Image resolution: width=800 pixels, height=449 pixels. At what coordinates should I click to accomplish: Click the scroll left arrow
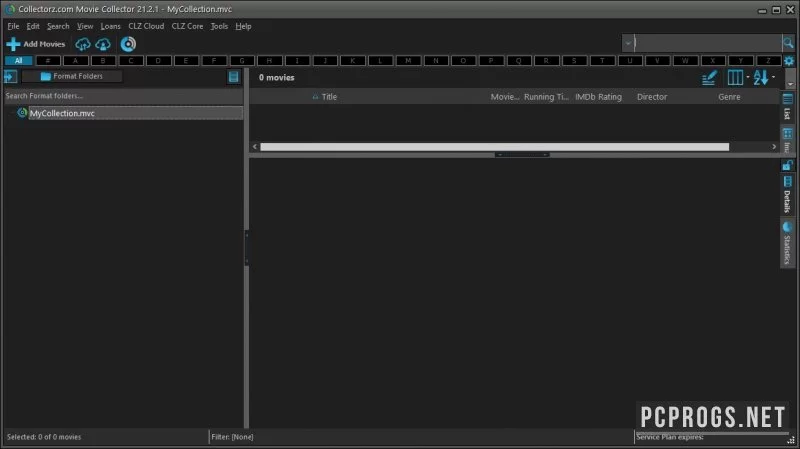[255, 147]
